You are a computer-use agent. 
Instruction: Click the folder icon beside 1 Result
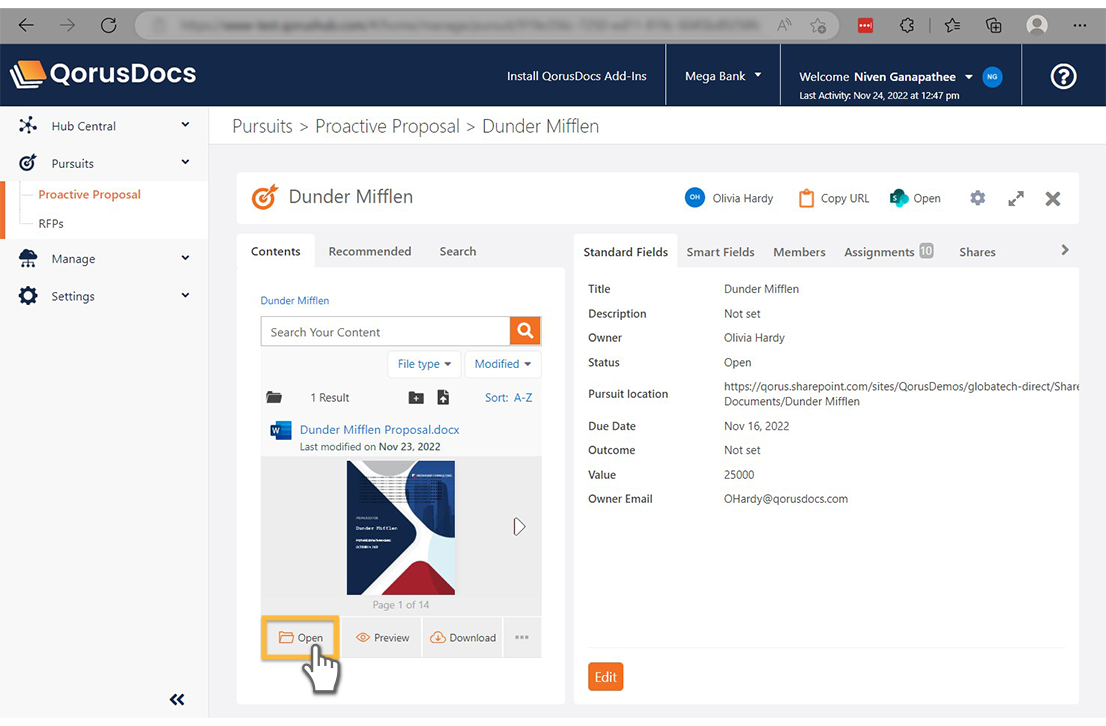tap(274, 397)
